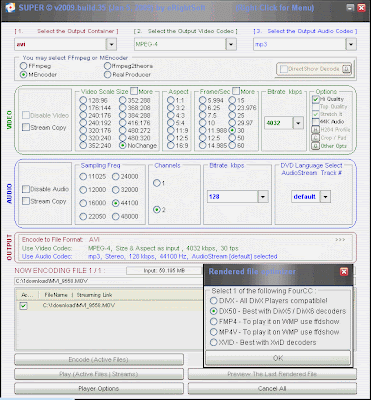This screenshot has width=371, height=400.
Task: Select the MEncoder radio button
Action: [x=23, y=75]
